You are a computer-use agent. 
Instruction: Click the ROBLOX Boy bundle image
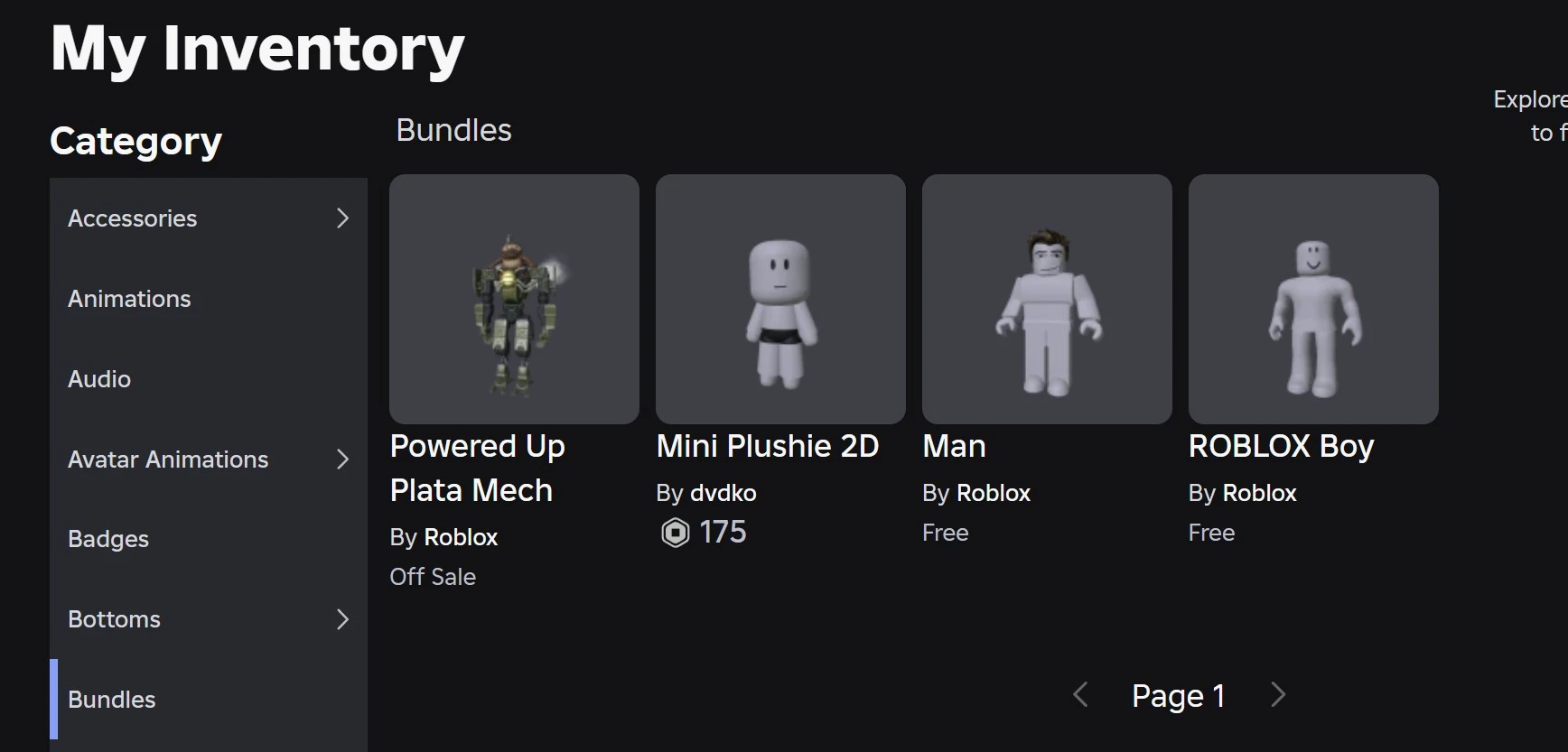[1313, 299]
